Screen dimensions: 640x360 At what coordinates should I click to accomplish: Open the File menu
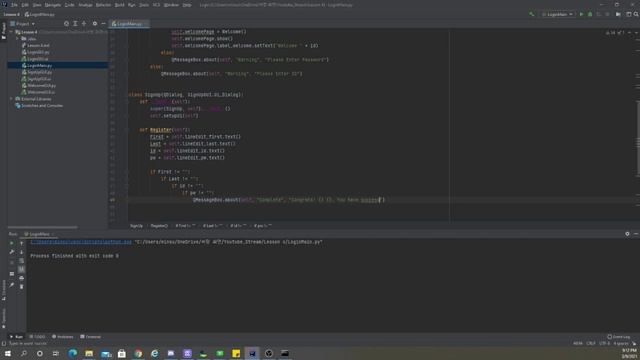(x=14, y=5)
